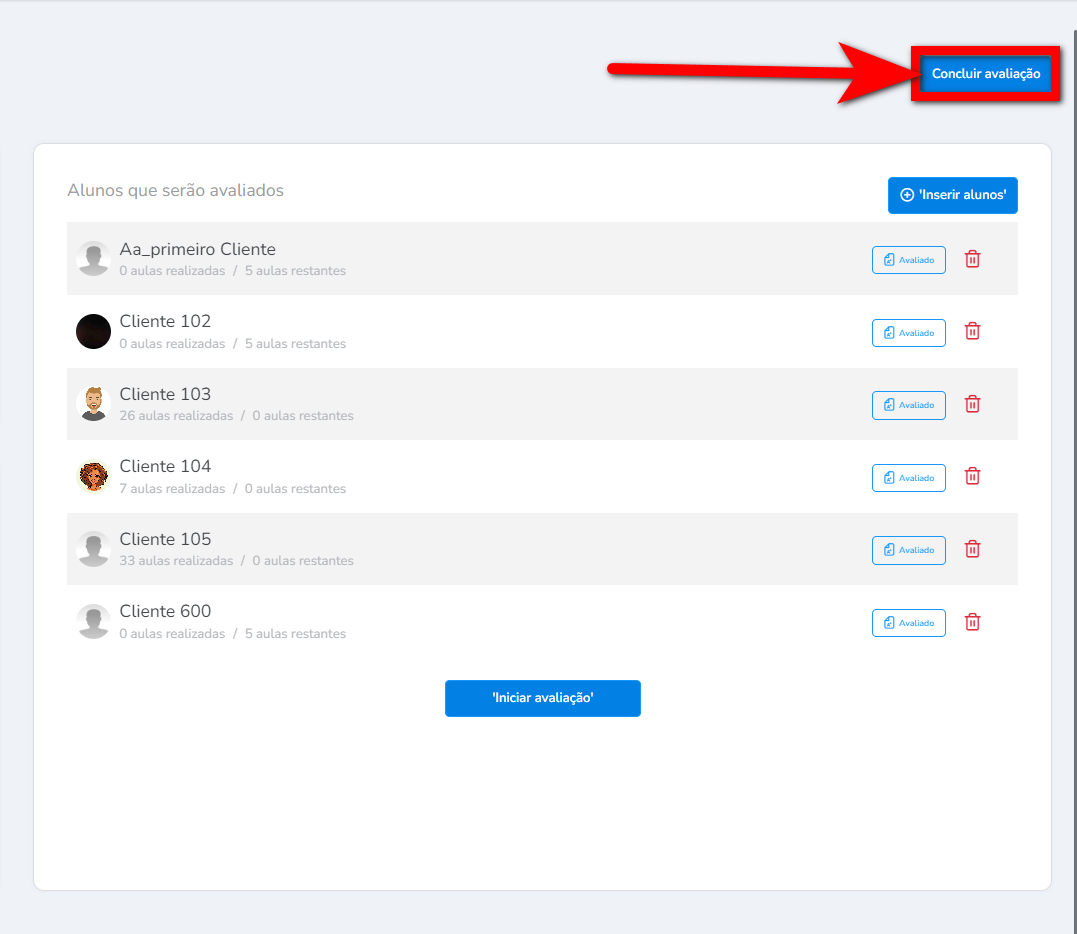The image size is (1077, 934).
Task: Click the 'Inserir alunos' button
Action: click(952, 195)
